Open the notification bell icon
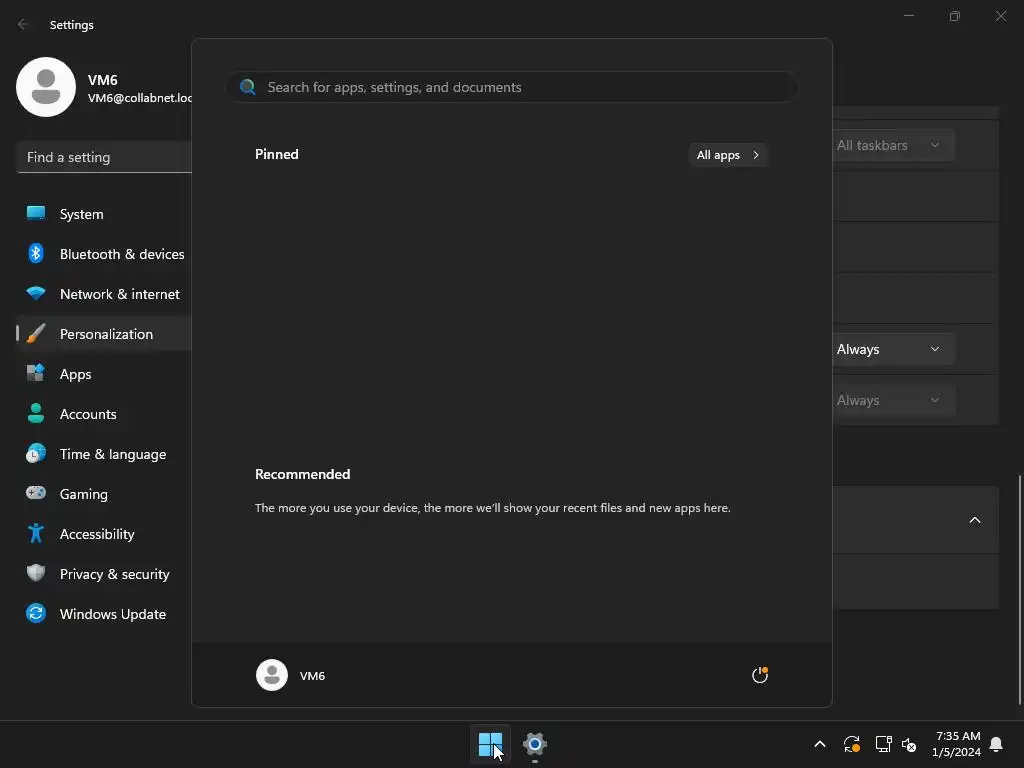 coord(996,744)
